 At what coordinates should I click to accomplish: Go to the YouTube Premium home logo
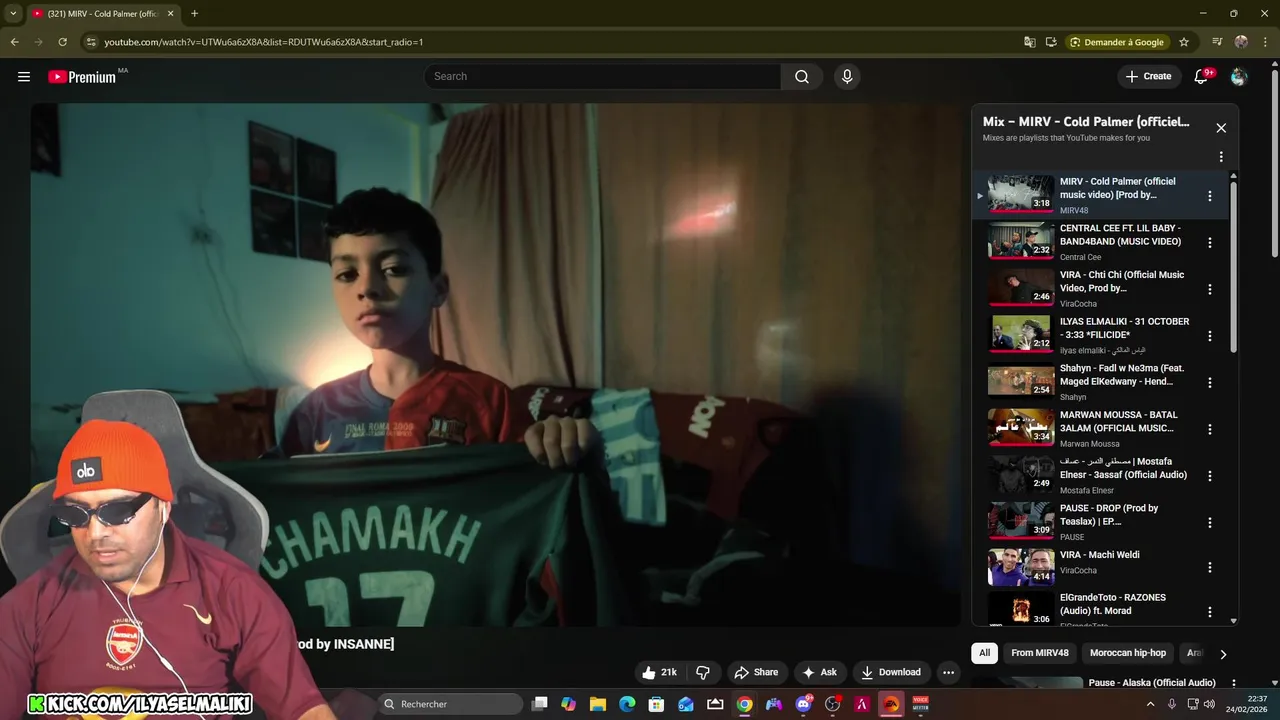click(82, 77)
